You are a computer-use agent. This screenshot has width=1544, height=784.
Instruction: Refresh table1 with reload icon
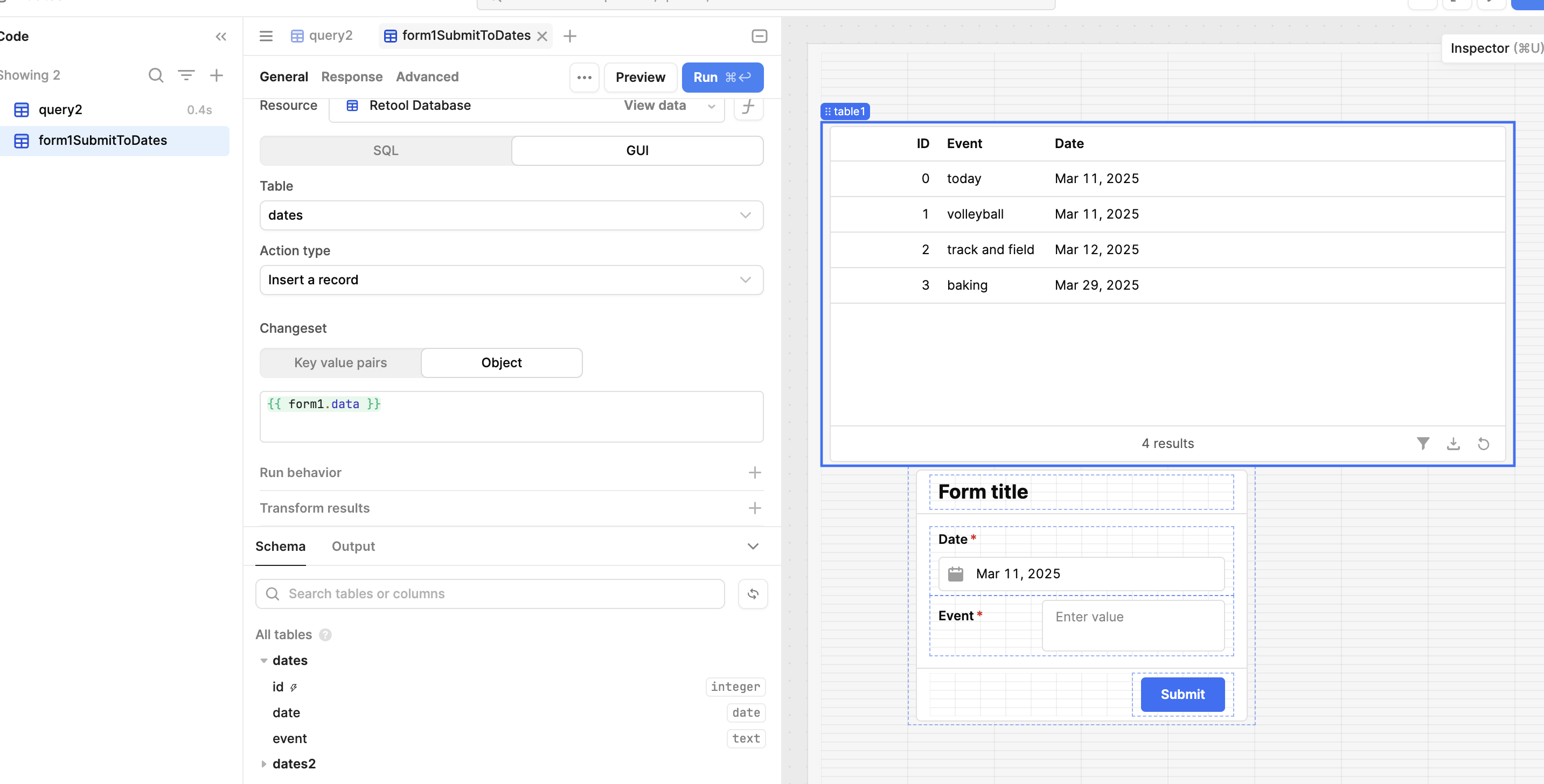1483,443
